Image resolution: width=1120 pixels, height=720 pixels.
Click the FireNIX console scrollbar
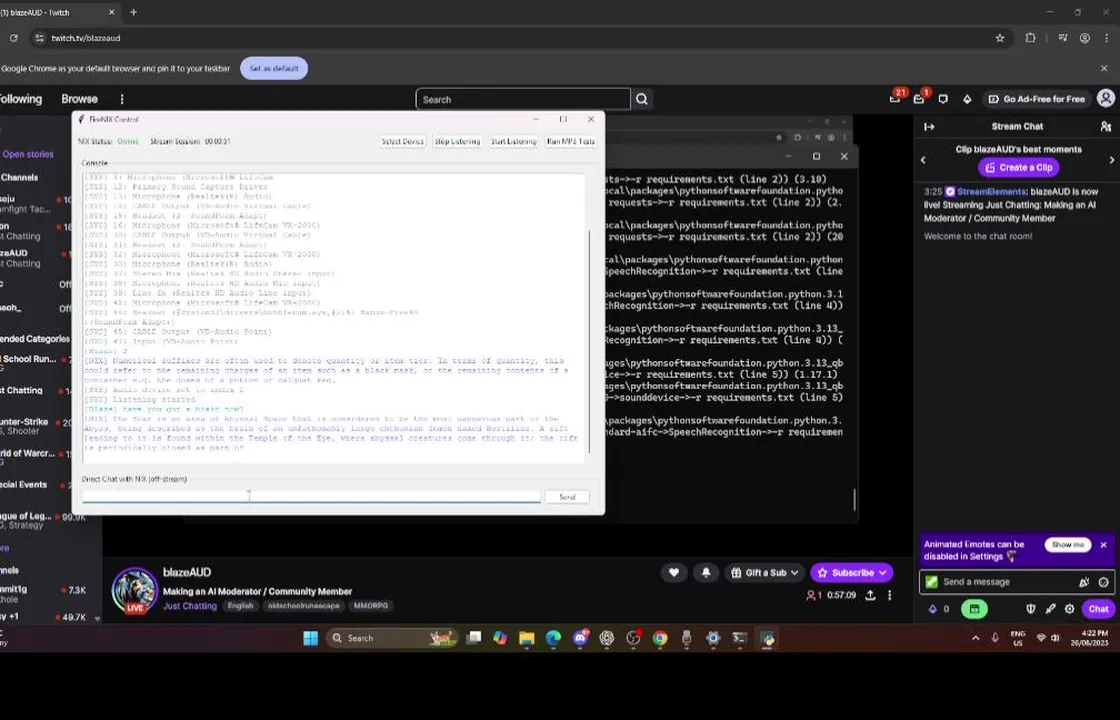(589, 341)
